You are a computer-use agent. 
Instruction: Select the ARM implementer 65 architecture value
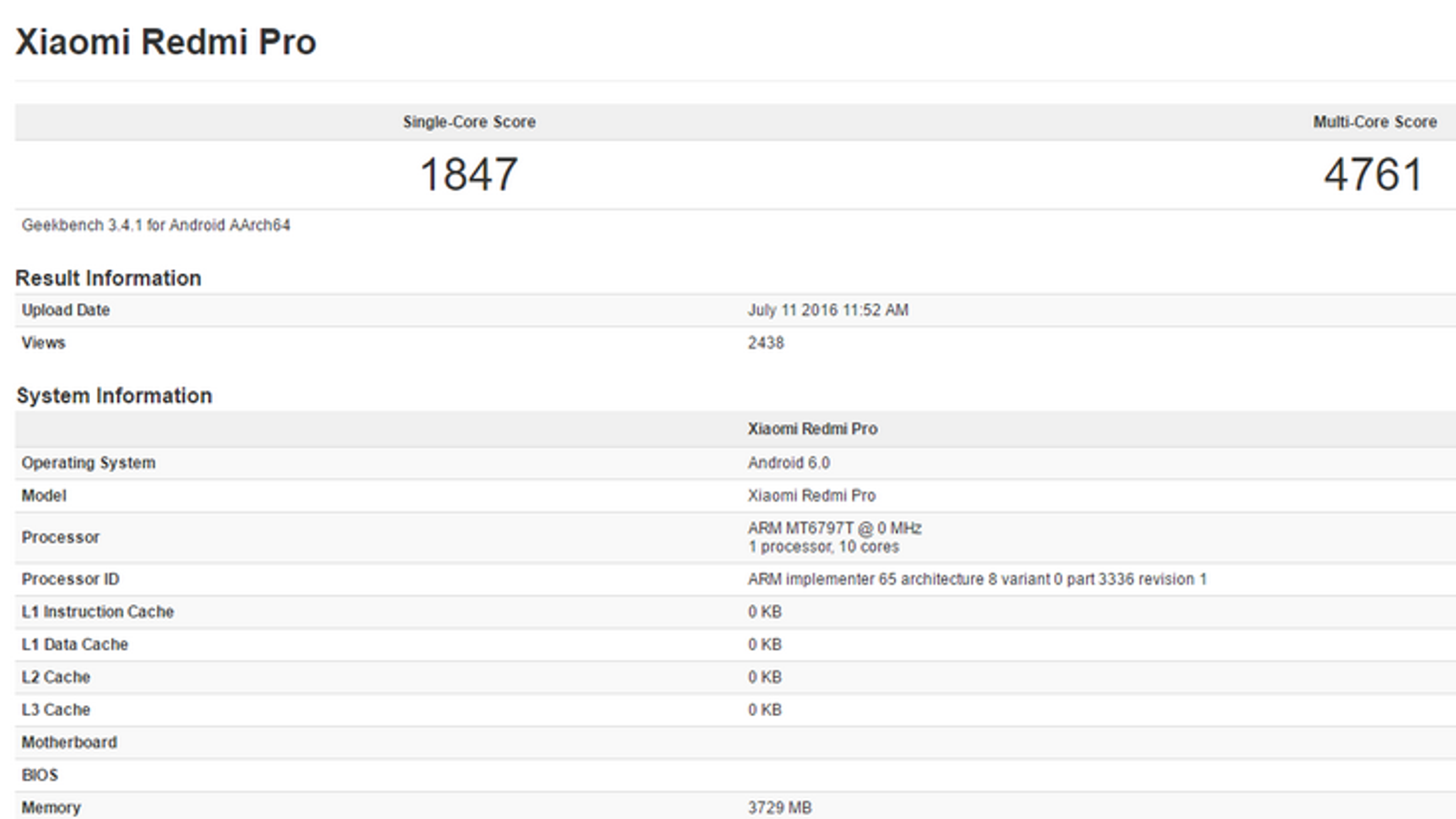coord(977,580)
